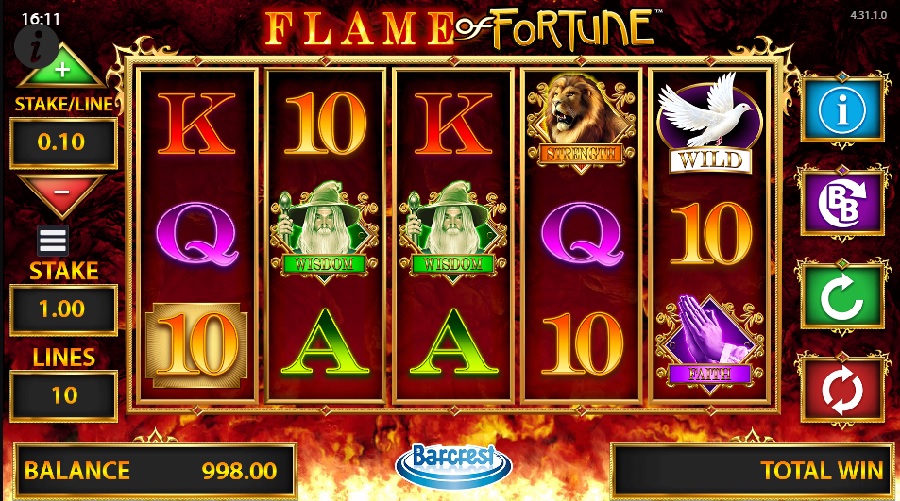The width and height of the screenshot is (900, 501).
Task: Open the blue paytable info button
Action: 842,109
